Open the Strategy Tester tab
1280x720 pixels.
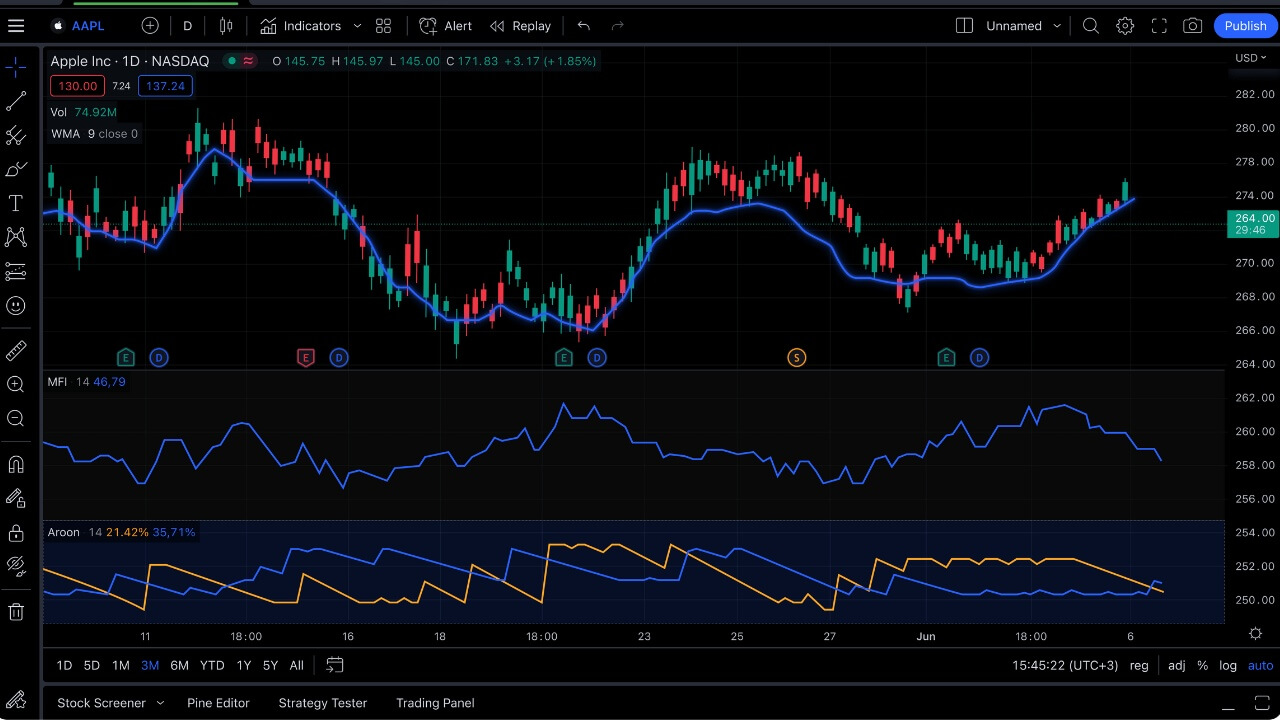[323, 703]
